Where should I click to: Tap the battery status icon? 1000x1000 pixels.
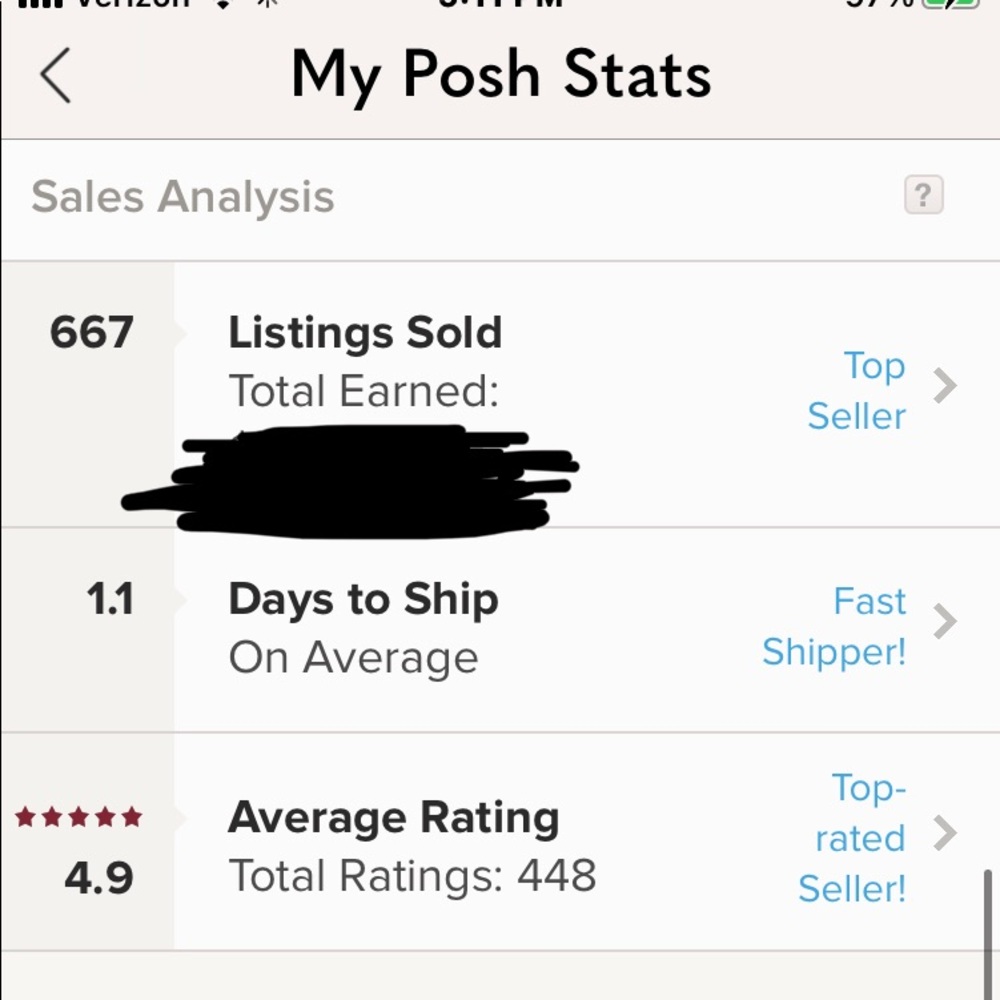coord(950,3)
